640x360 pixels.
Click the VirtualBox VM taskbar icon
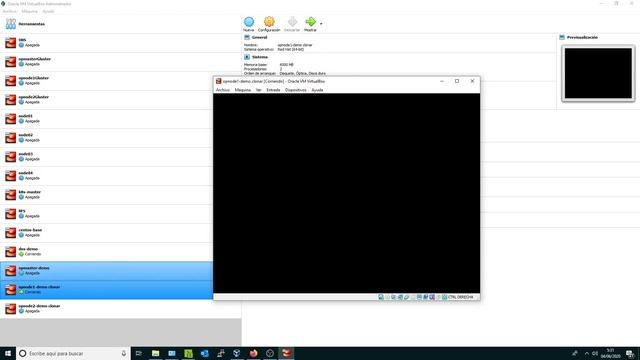pos(286,353)
